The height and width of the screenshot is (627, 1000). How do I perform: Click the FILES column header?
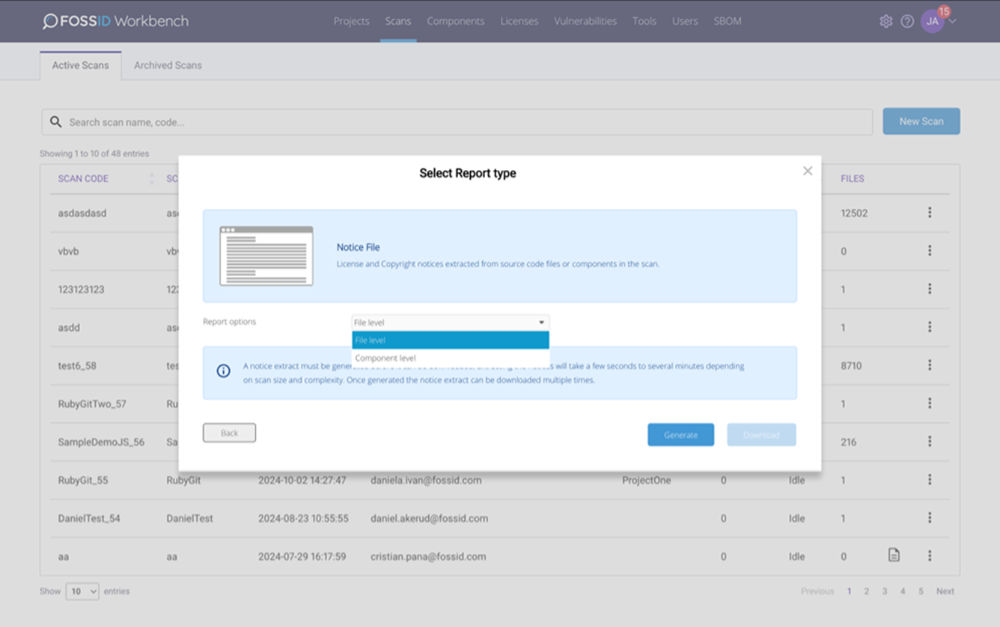(852, 179)
